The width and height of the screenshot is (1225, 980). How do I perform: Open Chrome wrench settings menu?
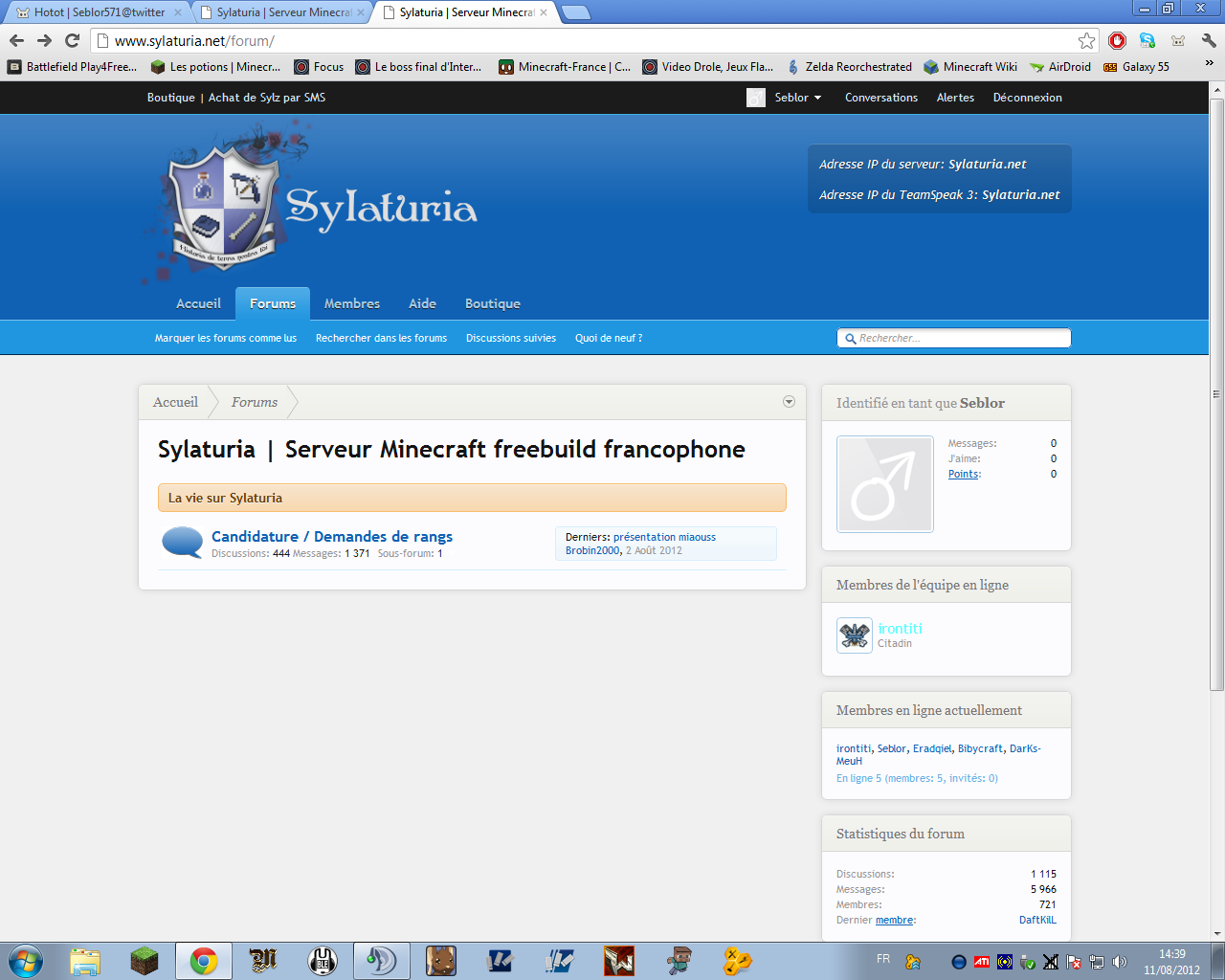pos(1209,40)
